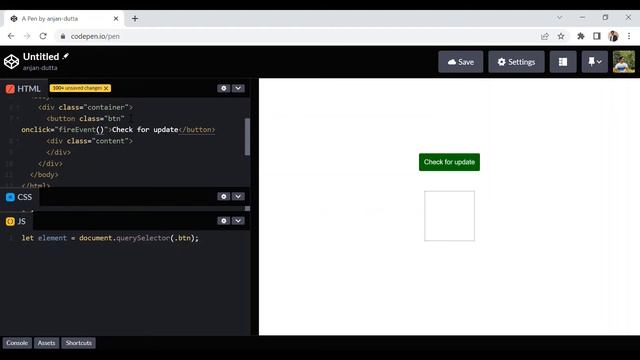Image resolution: width=640 pixels, height=360 pixels.
Task: Open Chrome profile avatar
Action: tap(613, 36)
